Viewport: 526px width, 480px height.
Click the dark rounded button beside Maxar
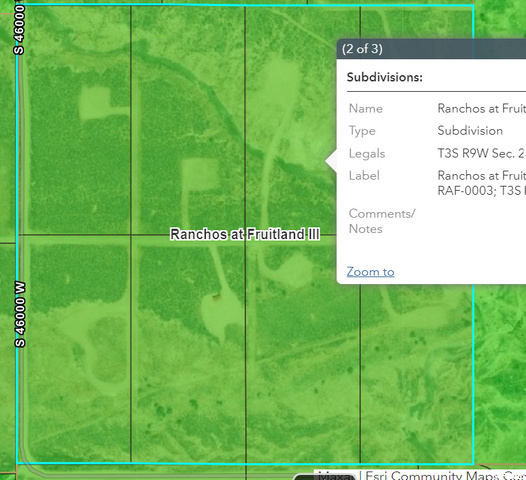tap(324, 476)
